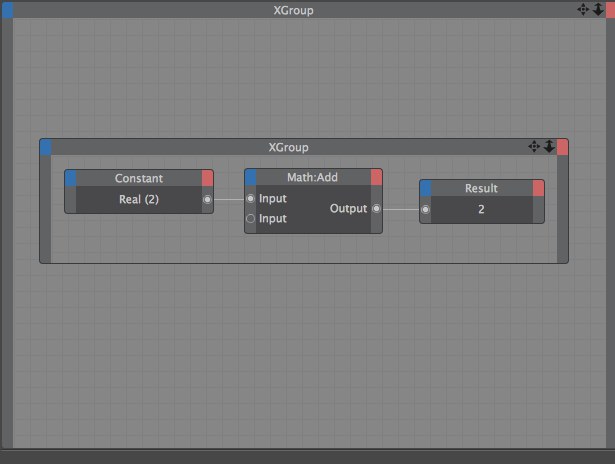Click Math:Add node blue input corner
The image size is (615, 464).
click(251, 177)
